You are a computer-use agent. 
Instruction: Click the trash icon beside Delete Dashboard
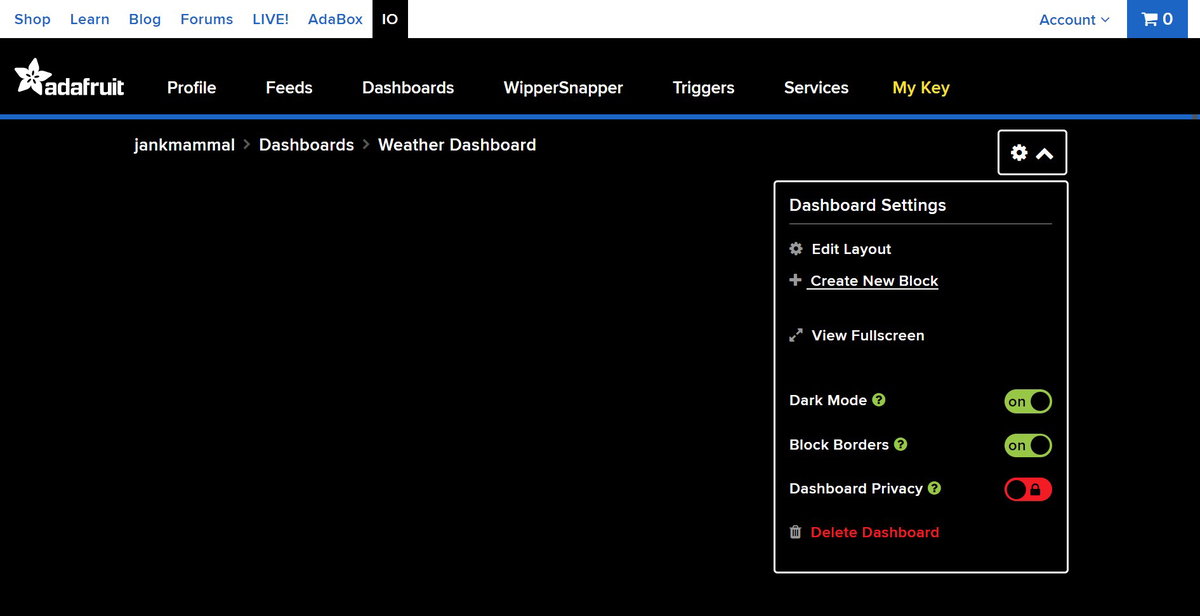point(796,532)
